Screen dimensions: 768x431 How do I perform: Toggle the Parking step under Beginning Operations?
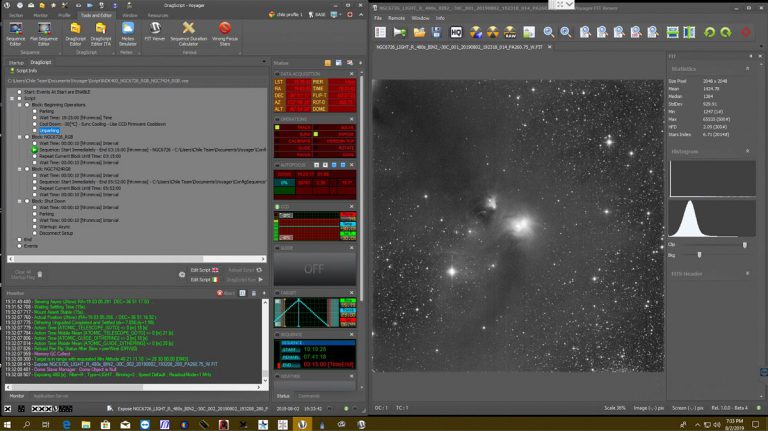coord(35,111)
